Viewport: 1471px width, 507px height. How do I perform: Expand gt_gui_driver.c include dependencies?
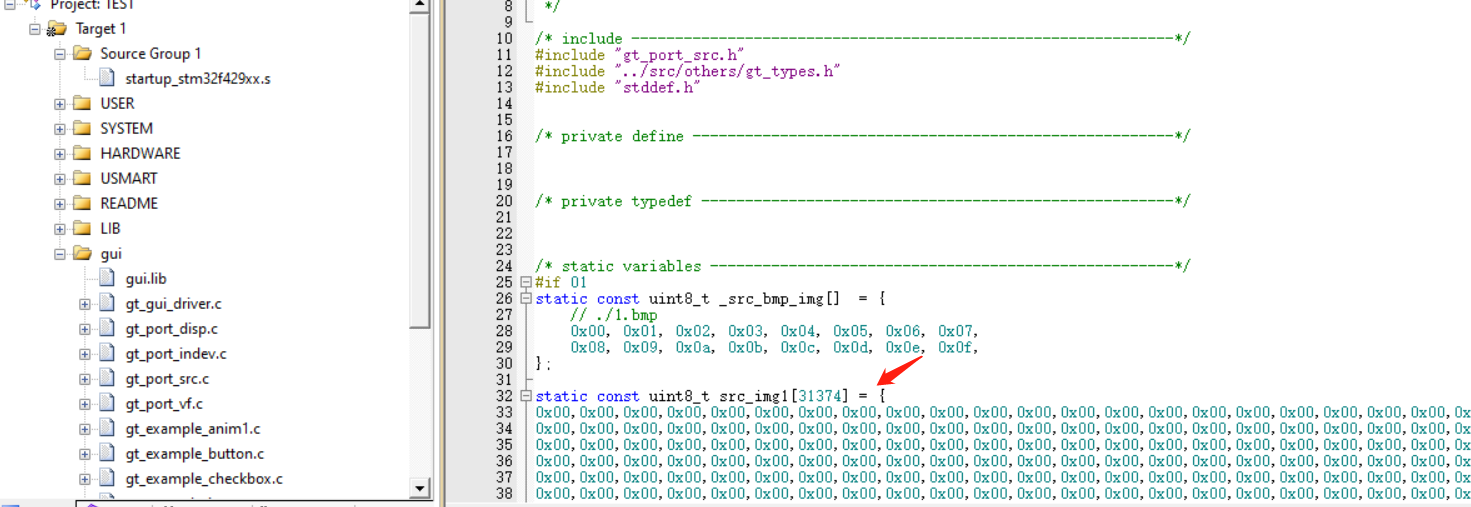tap(85, 304)
